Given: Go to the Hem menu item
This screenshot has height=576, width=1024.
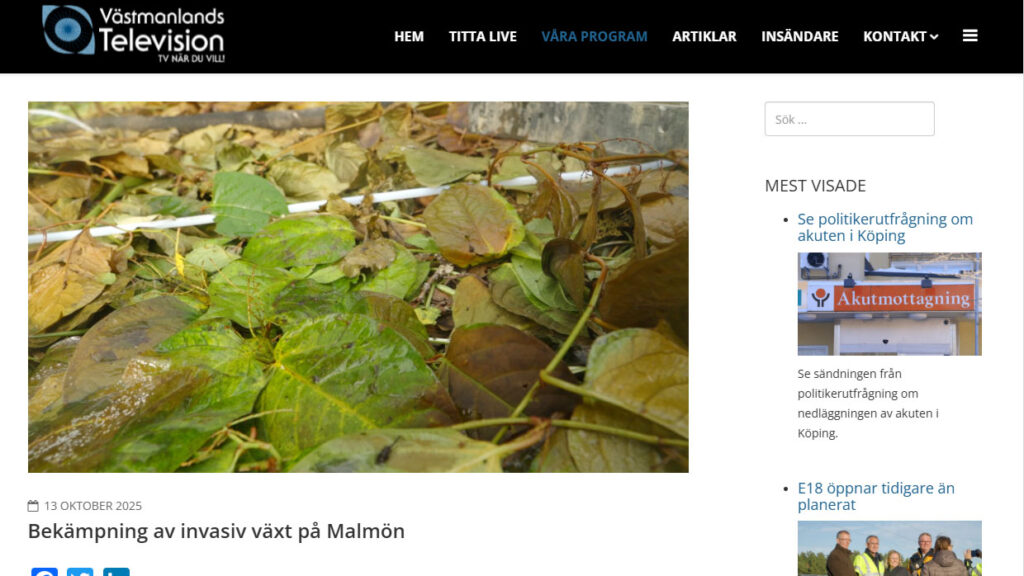Looking at the screenshot, I should coord(409,37).
